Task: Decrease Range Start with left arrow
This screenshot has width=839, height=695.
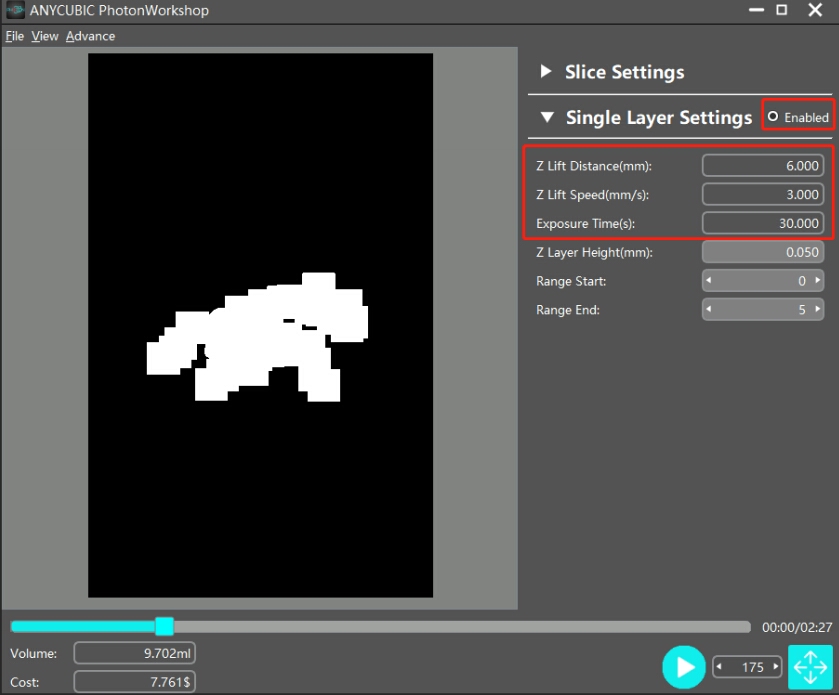Action: (x=709, y=282)
